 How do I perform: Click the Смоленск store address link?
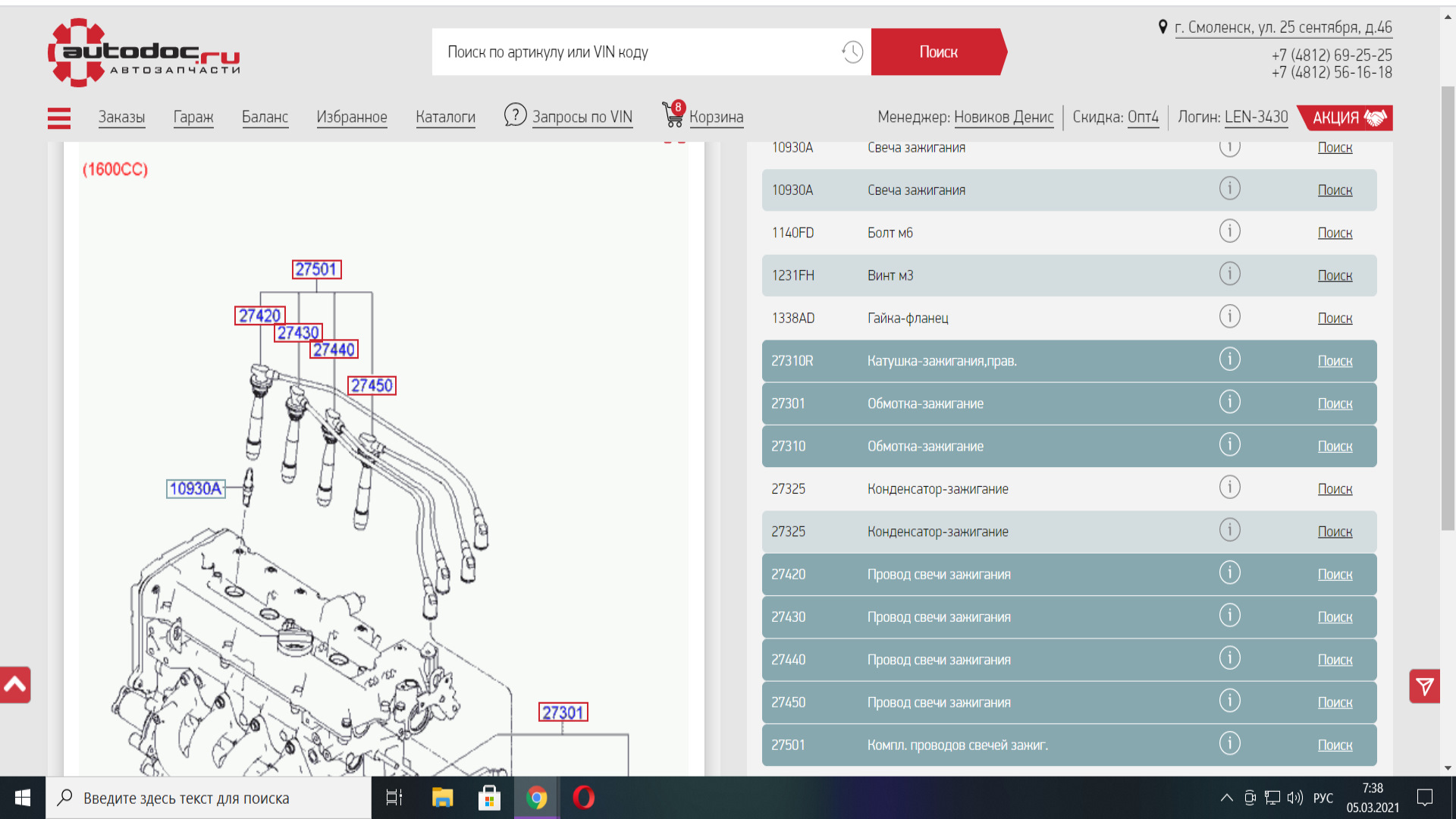point(1283,28)
